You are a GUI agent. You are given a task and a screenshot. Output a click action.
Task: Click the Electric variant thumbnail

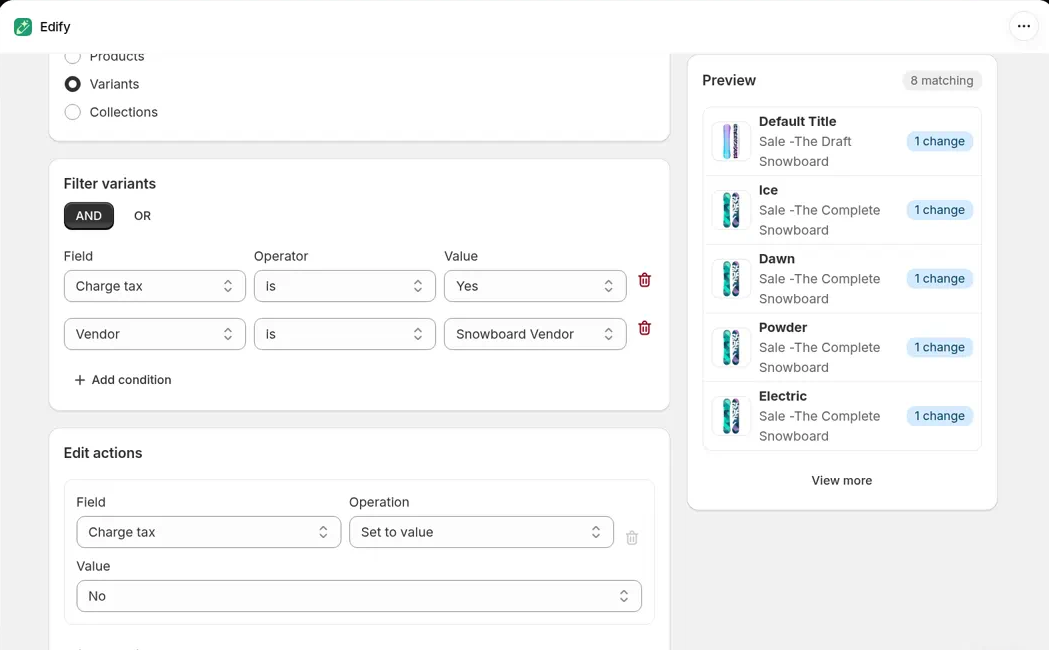click(x=731, y=416)
